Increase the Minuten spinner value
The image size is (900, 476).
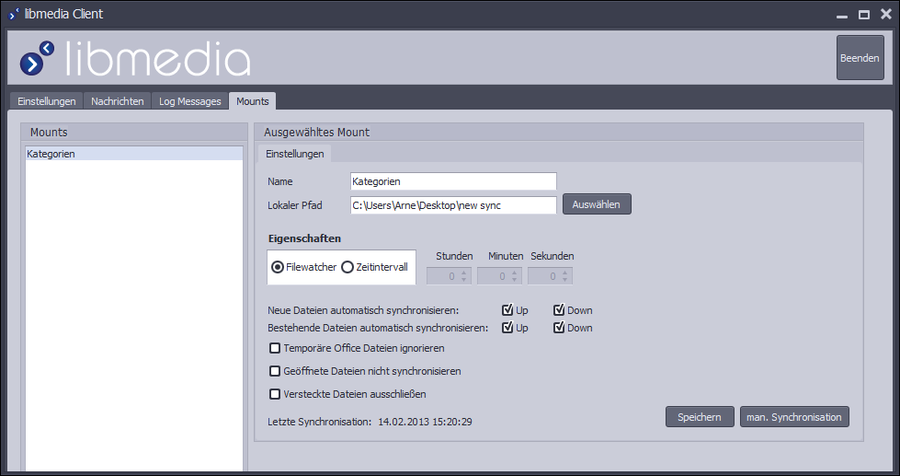point(515,272)
